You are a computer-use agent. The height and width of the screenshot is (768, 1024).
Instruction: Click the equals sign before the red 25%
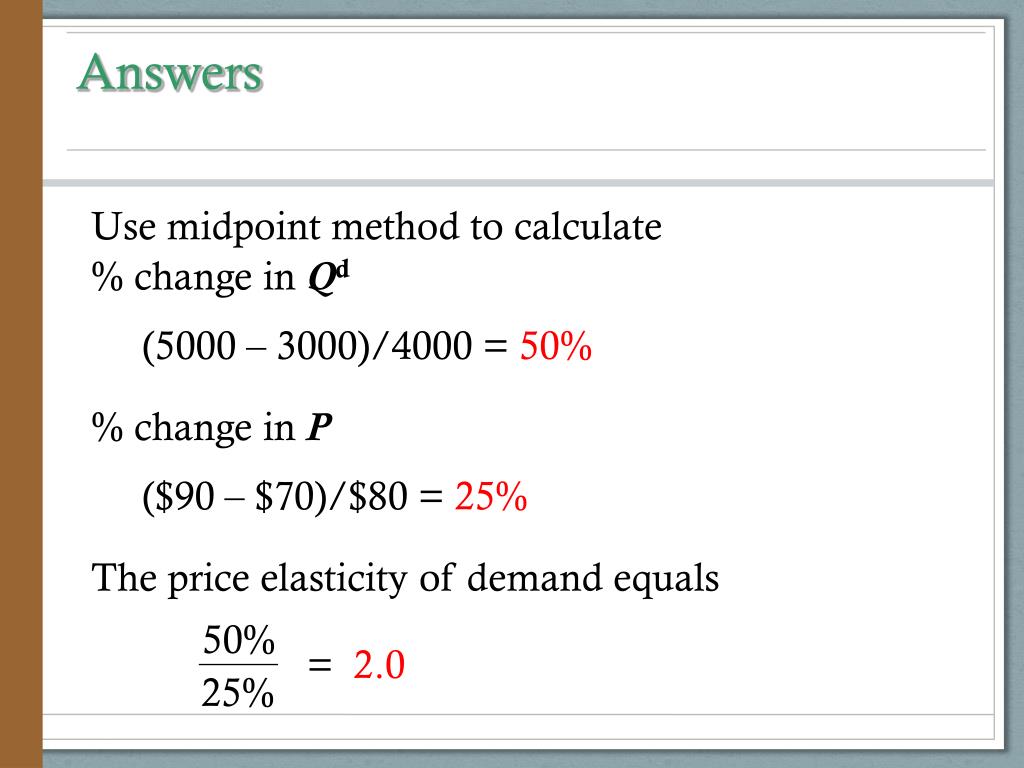431,496
